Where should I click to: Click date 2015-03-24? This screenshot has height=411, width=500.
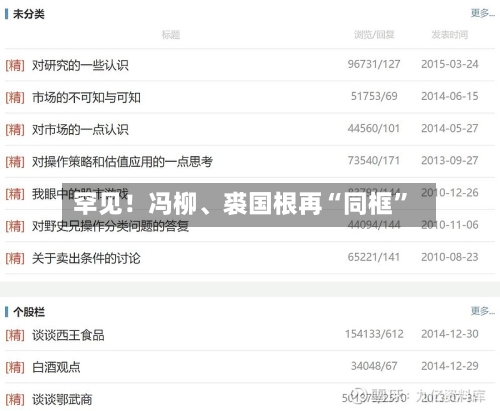tap(450, 64)
